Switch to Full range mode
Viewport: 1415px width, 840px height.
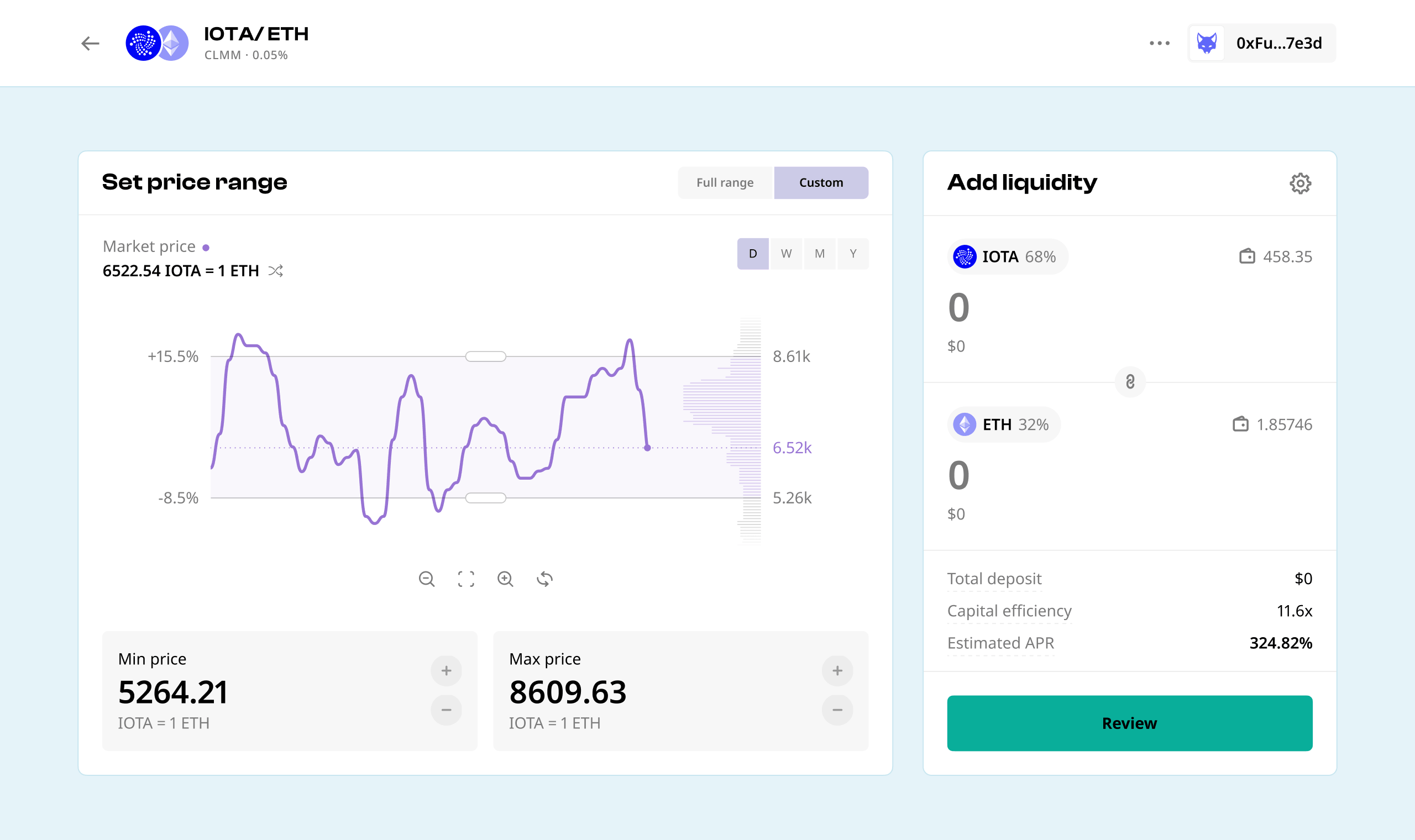(725, 182)
